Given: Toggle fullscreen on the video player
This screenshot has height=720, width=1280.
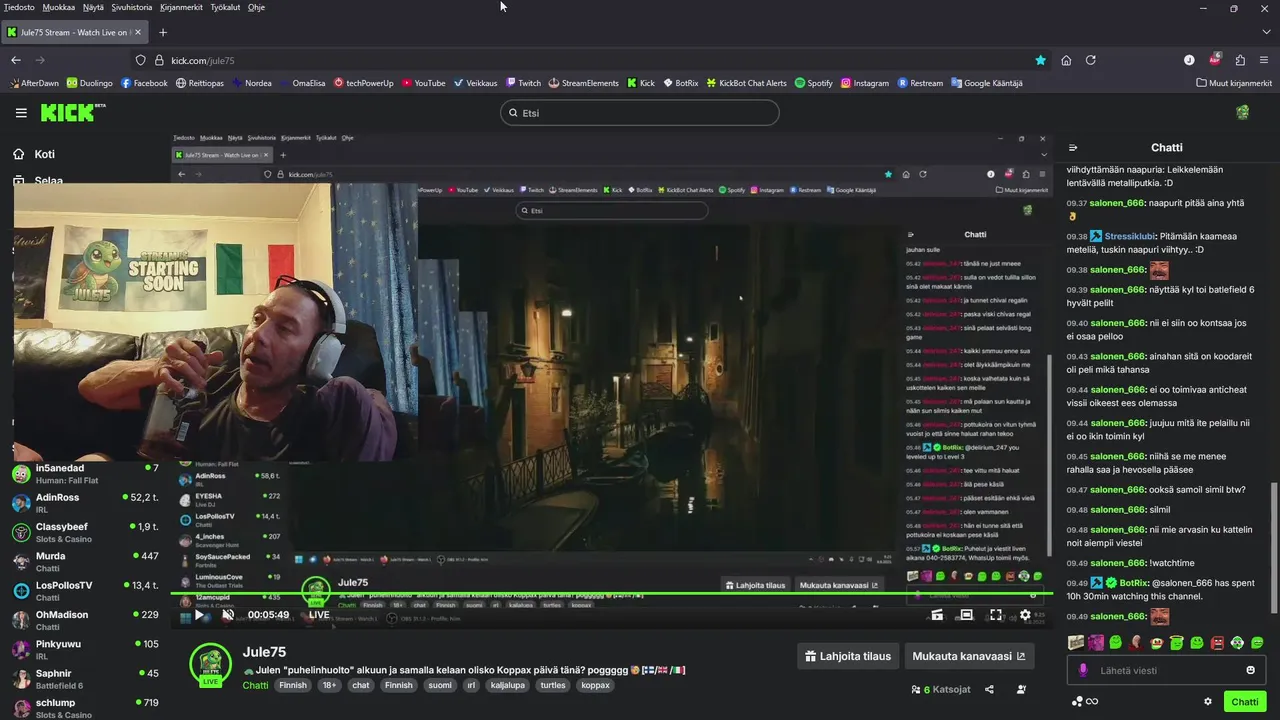Looking at the screenshot, I should pos(995,615).
